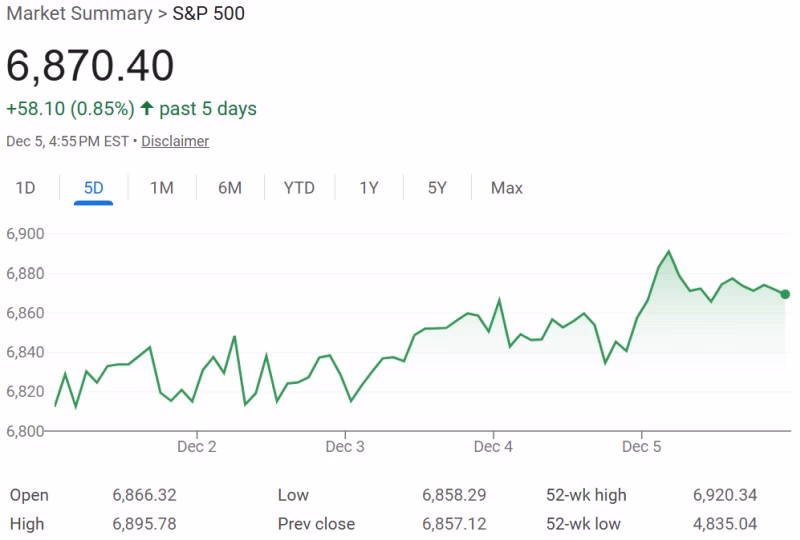The height and width of the screenshot is (540, 800).
Task: Click the Dec 2 axis label
Action: pyautogui.click(x=197, y=447)
